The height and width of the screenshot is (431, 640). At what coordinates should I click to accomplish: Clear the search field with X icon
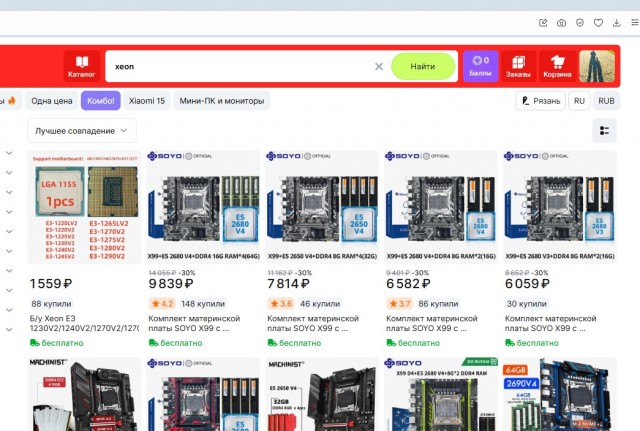[x=379, y=66]
